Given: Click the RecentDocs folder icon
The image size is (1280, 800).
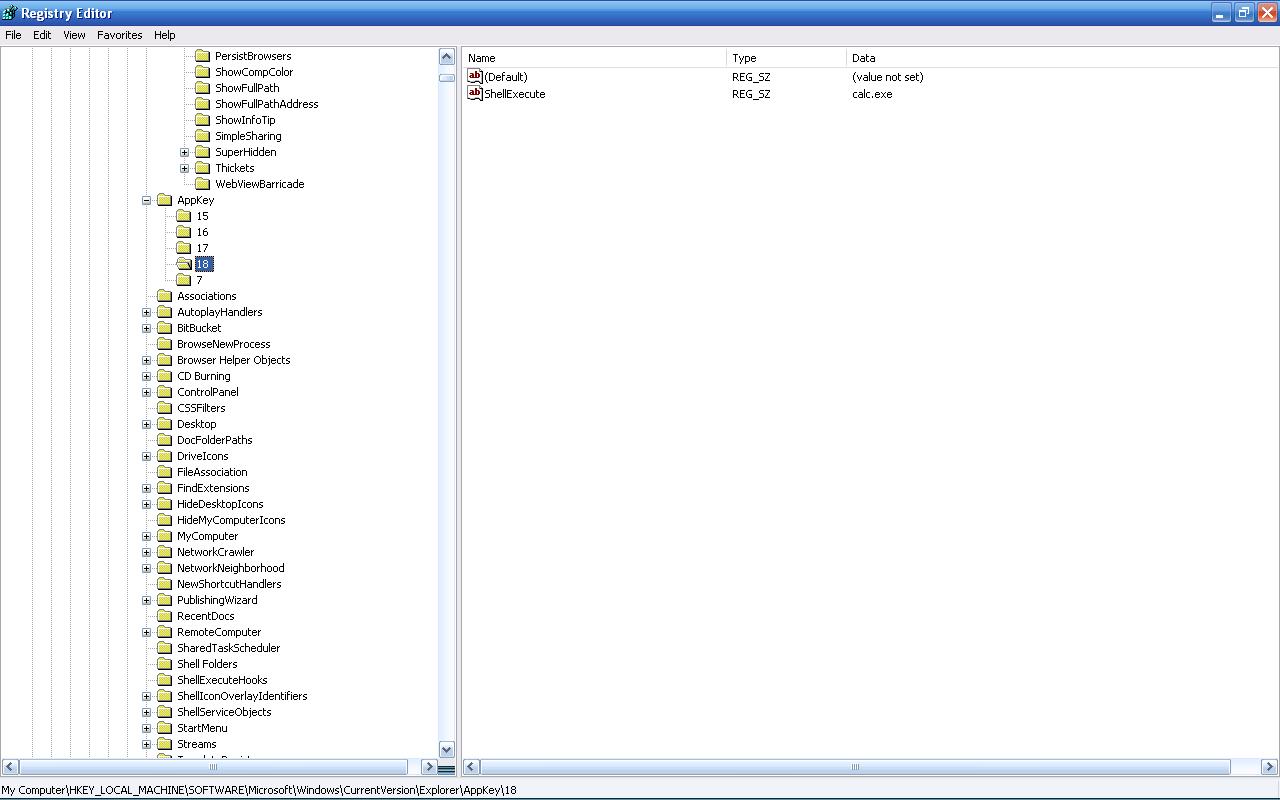Looking at the screenshot, I should coord(165,616).
